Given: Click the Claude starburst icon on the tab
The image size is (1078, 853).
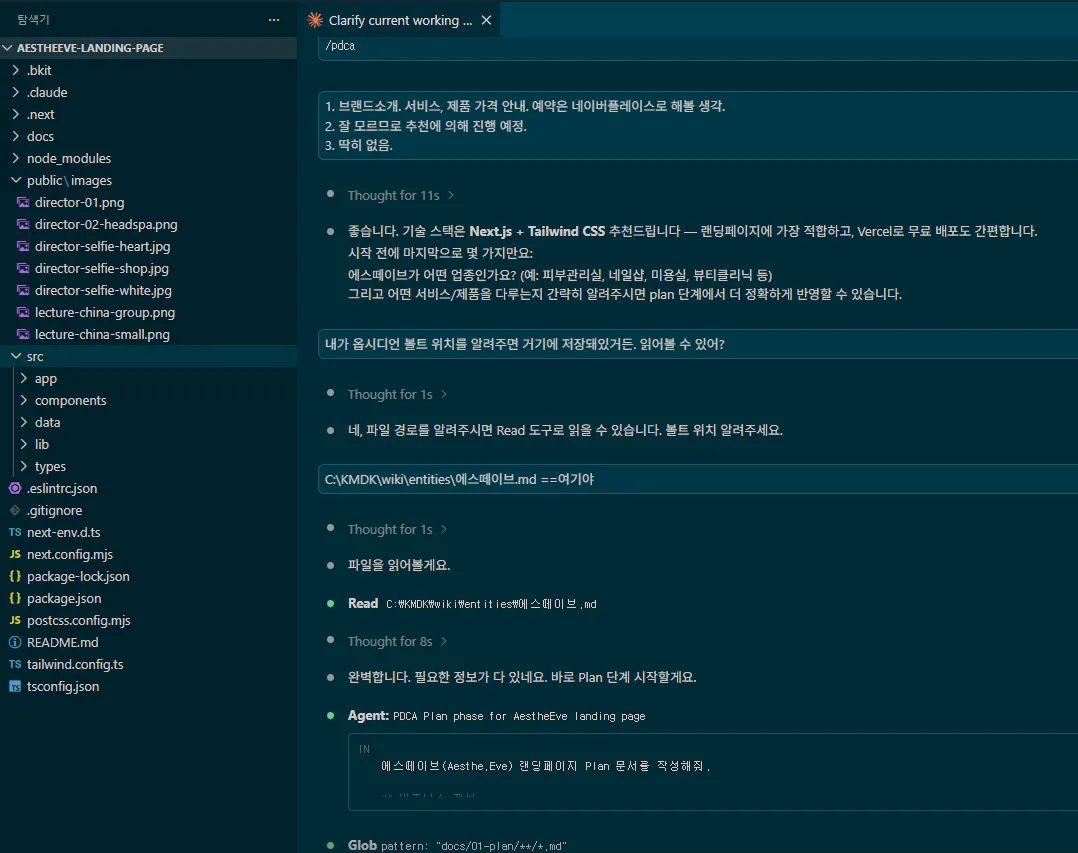Looking at the screenshot, I should [x=315, y=20].
